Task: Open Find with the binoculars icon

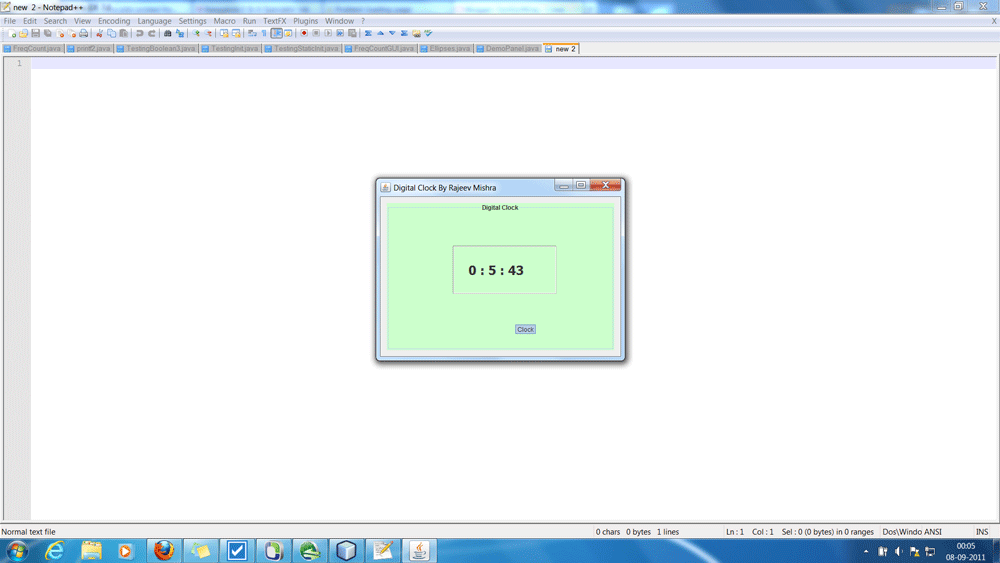Action: pos(168,33)
